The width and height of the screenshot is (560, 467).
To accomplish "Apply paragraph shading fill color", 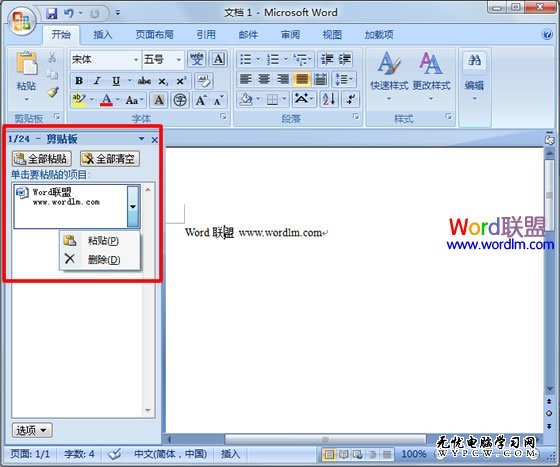I will pos(246,99).
